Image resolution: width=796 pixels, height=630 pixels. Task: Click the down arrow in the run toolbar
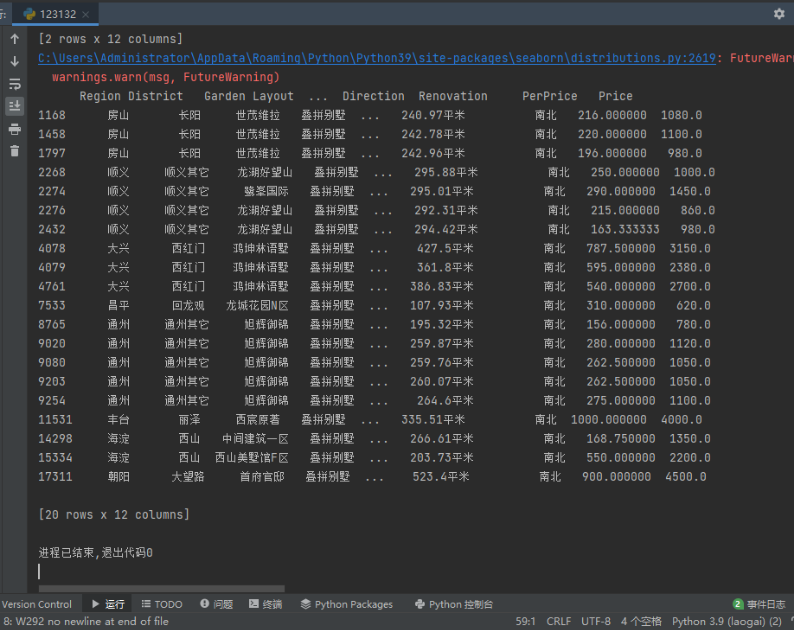pos(15,61)
